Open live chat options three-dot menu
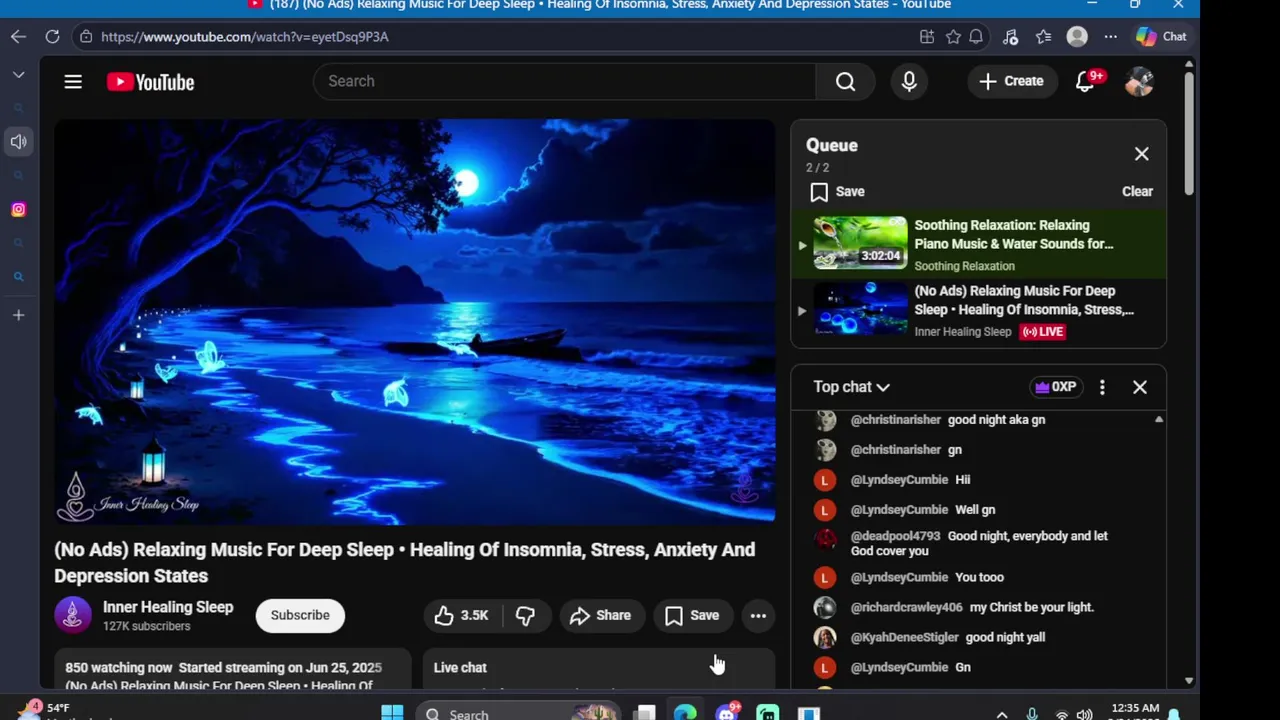The height and width of the screenshot is (720, 1280). click(x=1102, y=387)
